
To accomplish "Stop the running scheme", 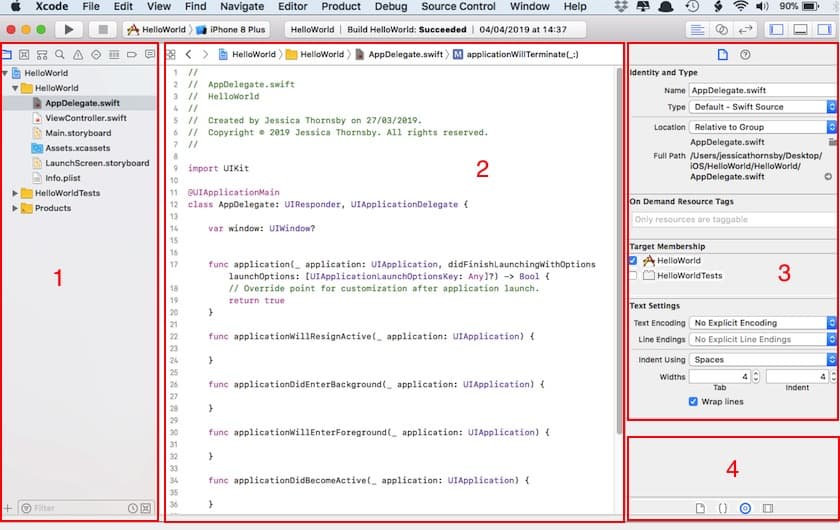I will pyautogui.click(x=102, y=29).
